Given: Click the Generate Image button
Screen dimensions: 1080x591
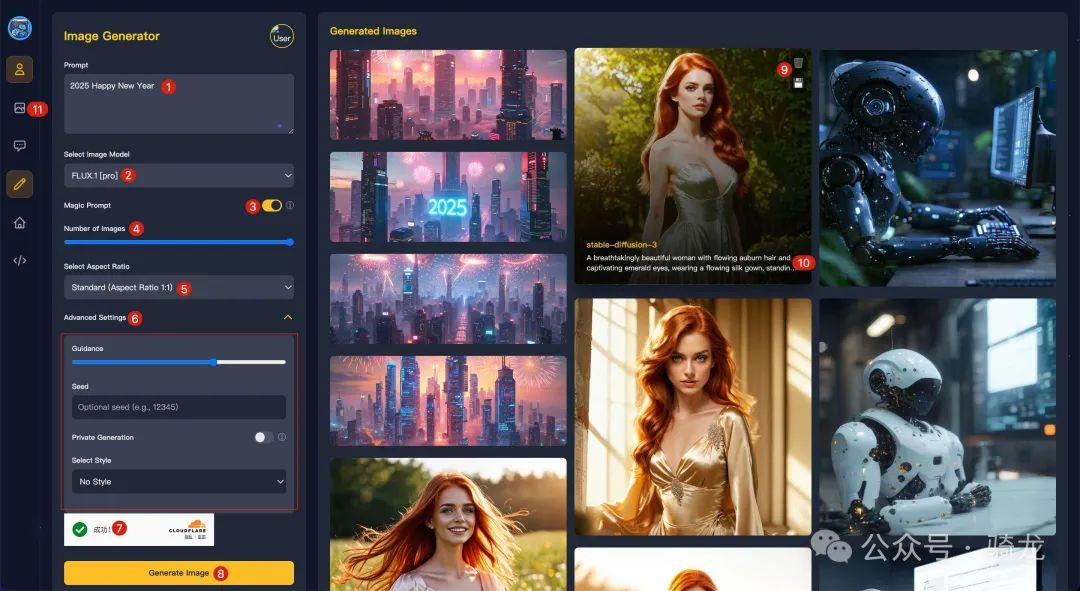Looking at the screenshot, I should pyautogui.click(x=179, y=573).
